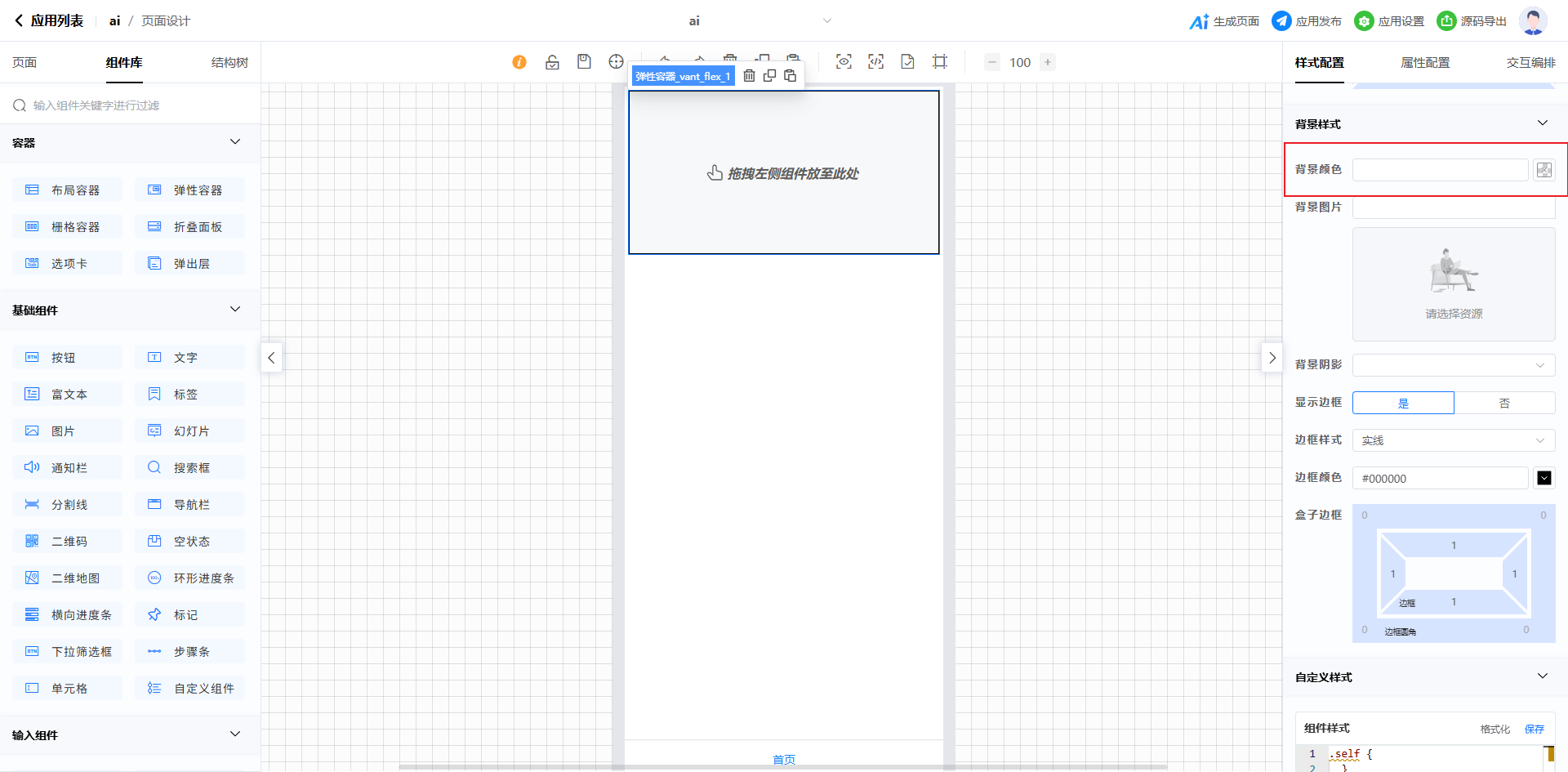This screenshot has width=1568, height=772.
Task: Delete the selected flex container via trash icon
Action: [749, 76]
